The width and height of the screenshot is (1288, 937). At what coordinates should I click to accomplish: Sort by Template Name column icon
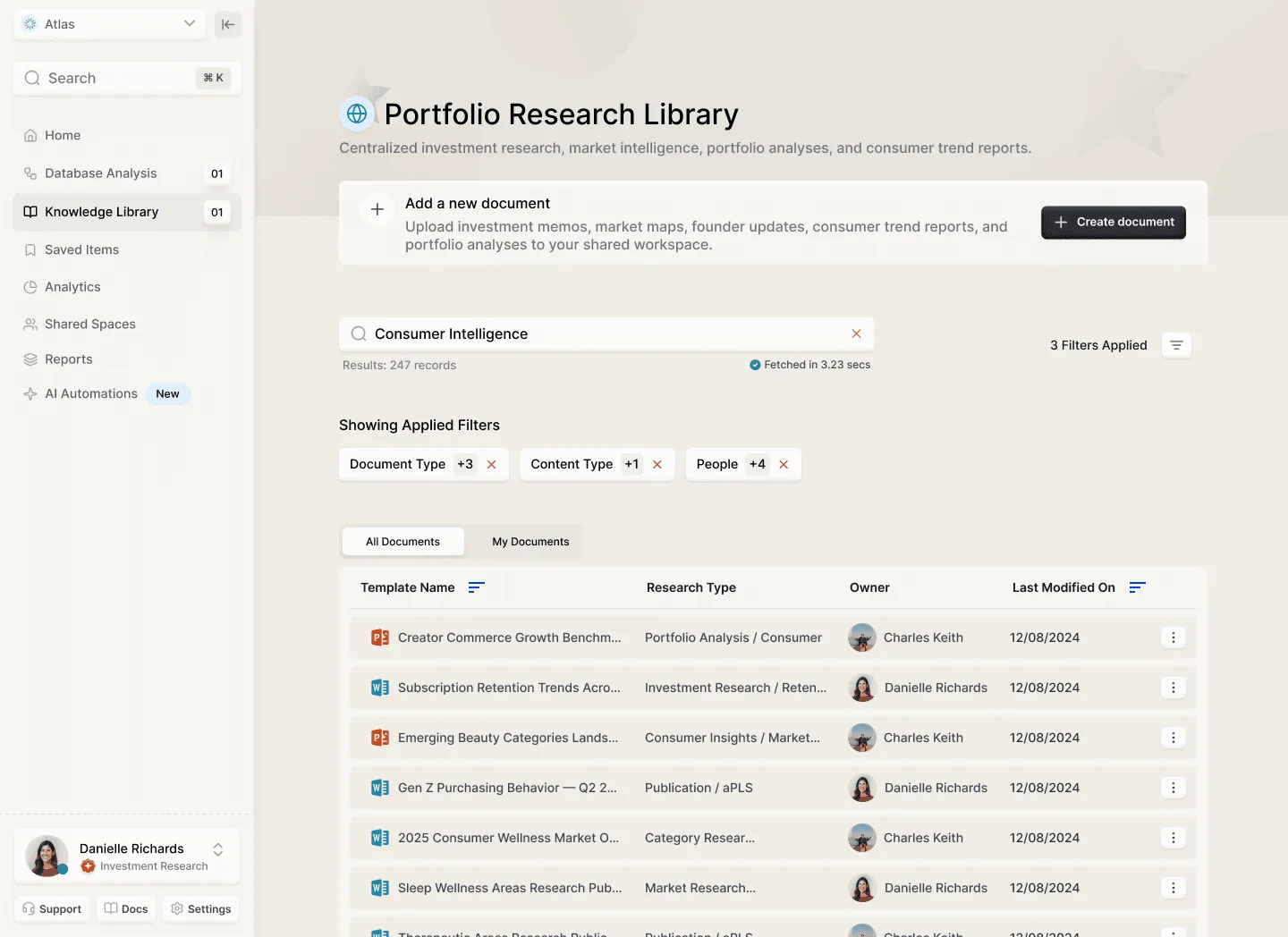tap(477, 587)
